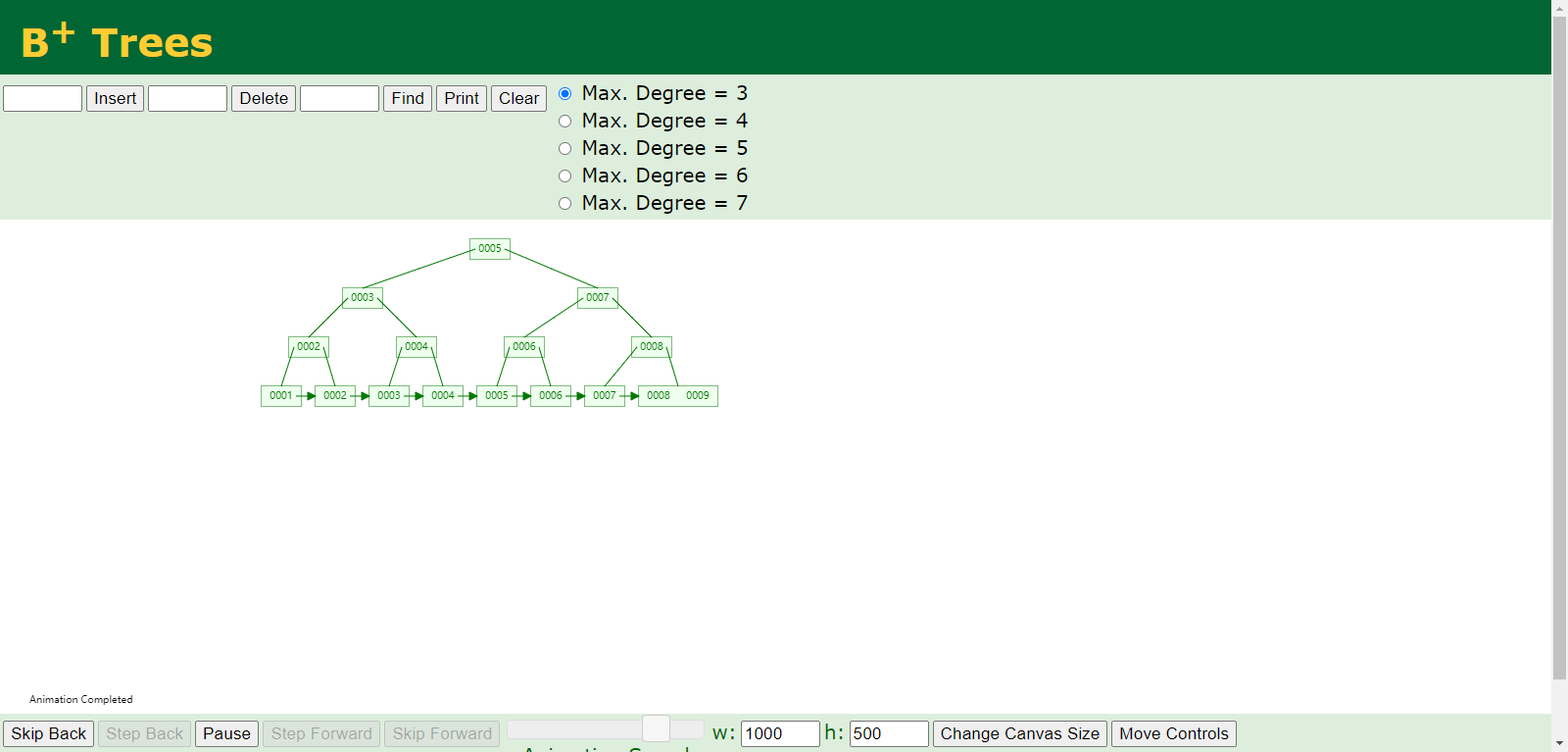
Task: Click Move Controls button
Action: [x=1174, y=733]
